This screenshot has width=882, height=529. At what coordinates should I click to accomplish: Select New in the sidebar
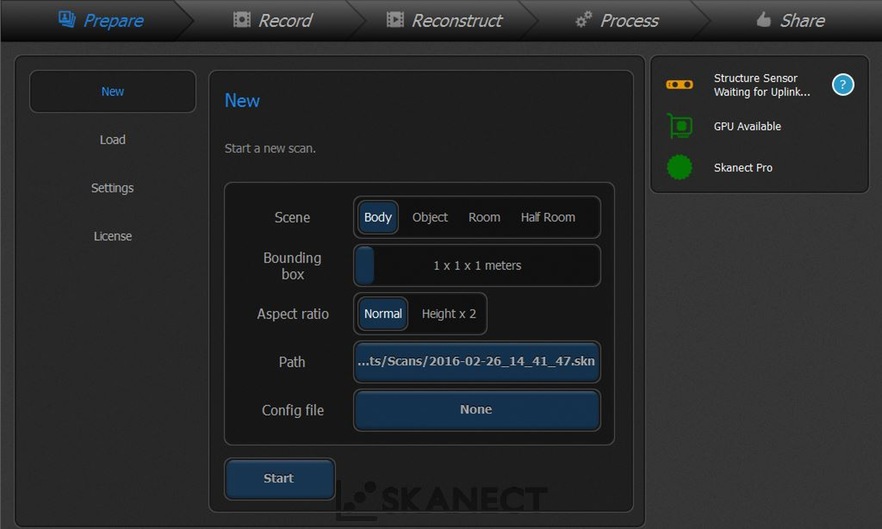coord(112,91)
